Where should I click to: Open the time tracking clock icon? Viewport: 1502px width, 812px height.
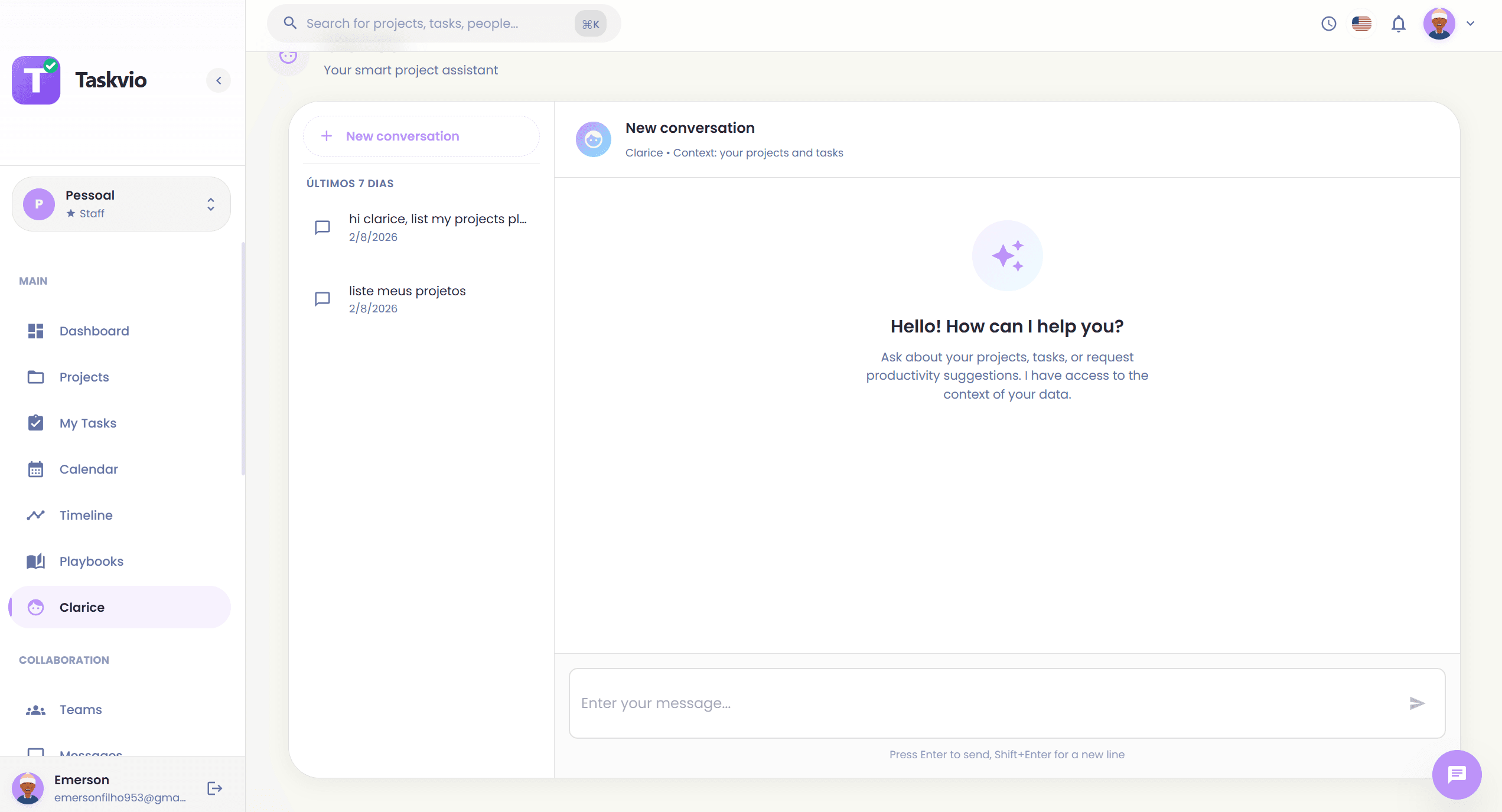(x=1329, y=24)
